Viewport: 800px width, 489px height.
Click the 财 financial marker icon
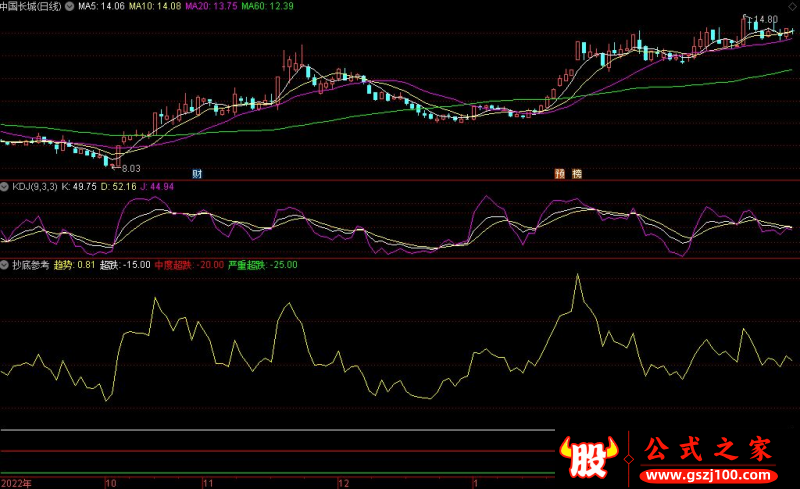click(197, 174)
